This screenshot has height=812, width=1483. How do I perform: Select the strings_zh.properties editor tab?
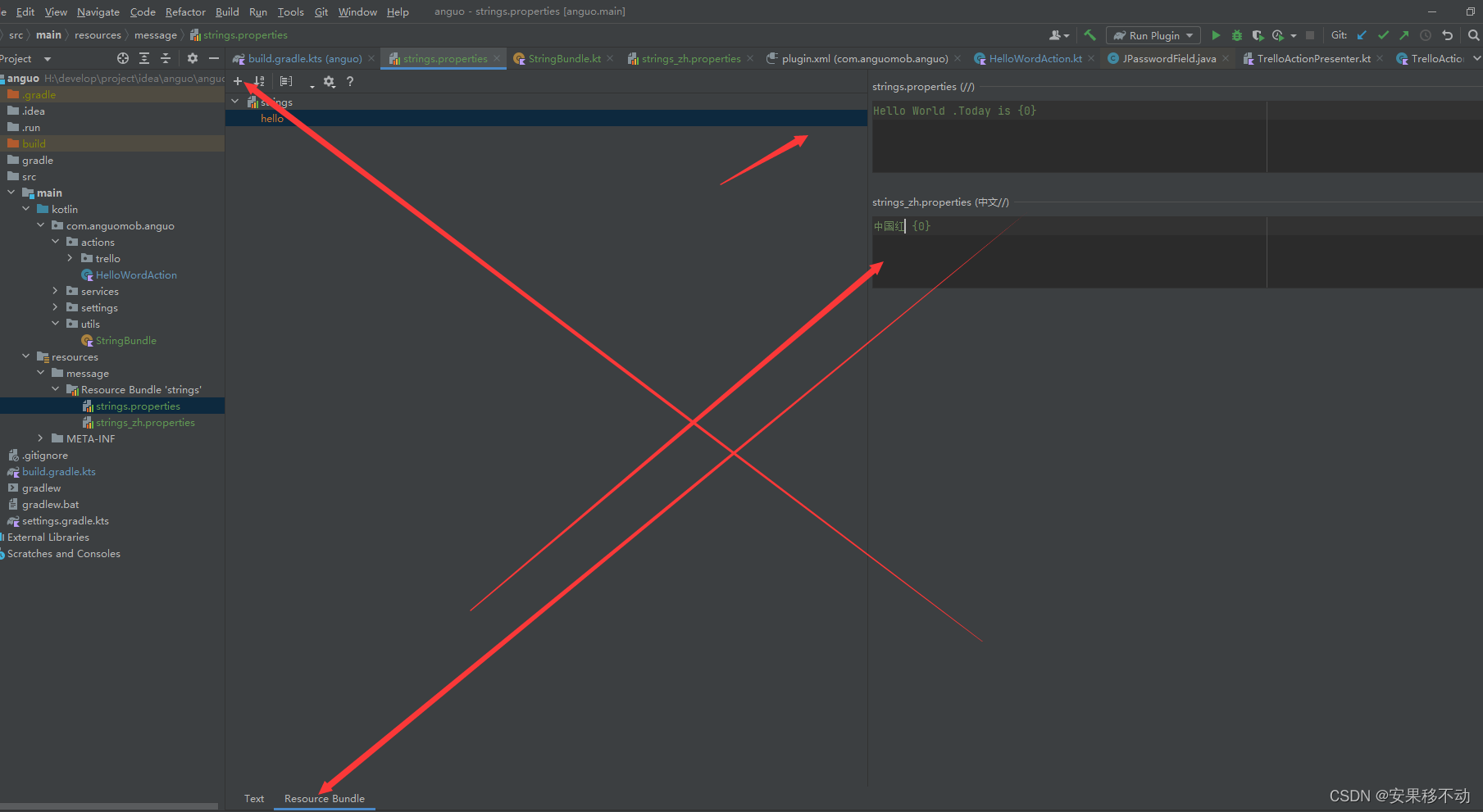point(690,58)
